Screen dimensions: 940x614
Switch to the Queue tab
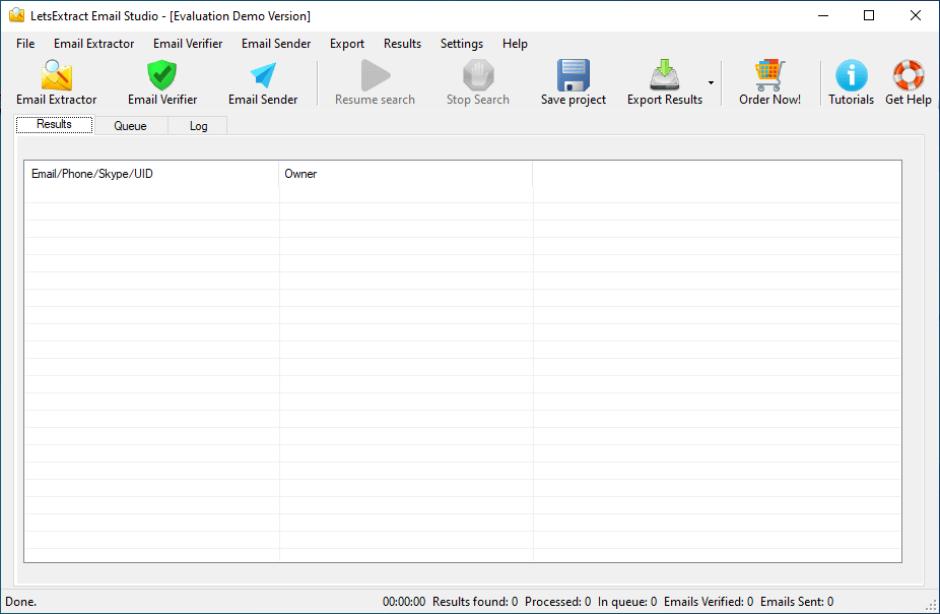click(130, 126)
